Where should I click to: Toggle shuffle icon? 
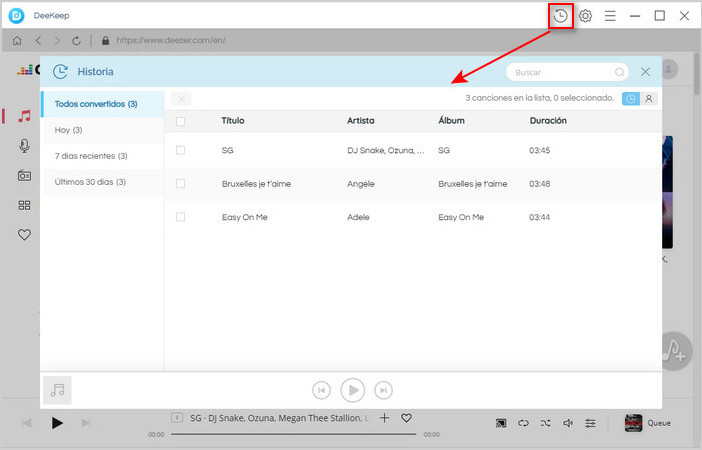pyautogui.click(x=545, y=423)
